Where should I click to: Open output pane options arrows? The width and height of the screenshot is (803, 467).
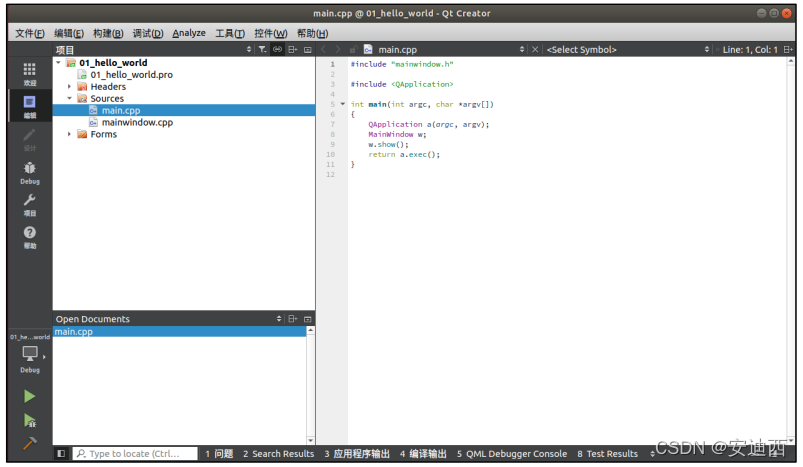[x=652, y=454]
